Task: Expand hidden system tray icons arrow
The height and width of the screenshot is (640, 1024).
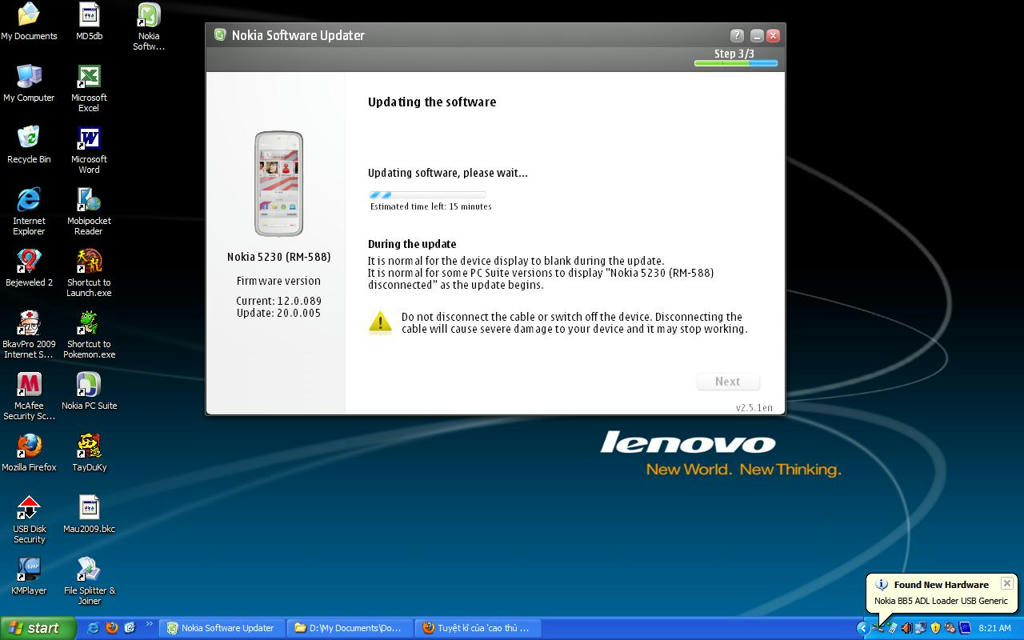Action: 862,628
